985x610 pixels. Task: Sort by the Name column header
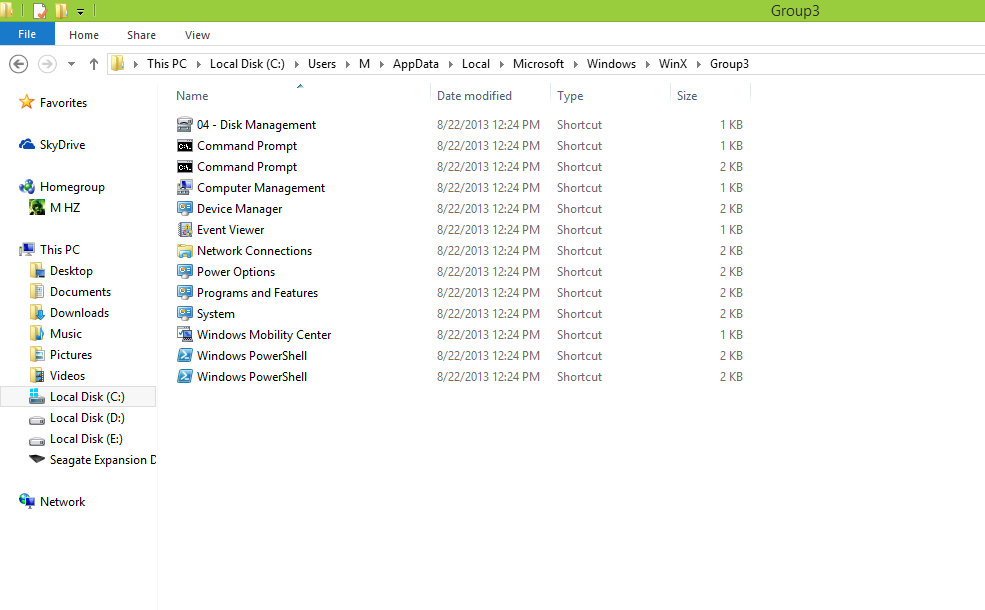pos(192,95)
